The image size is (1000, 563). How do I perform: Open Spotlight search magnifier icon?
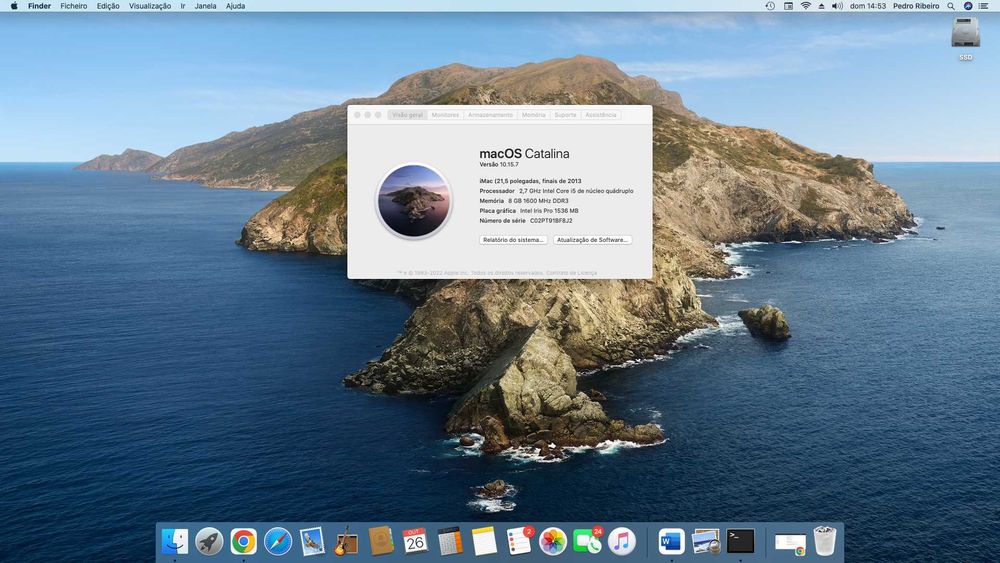click(951, 6)
